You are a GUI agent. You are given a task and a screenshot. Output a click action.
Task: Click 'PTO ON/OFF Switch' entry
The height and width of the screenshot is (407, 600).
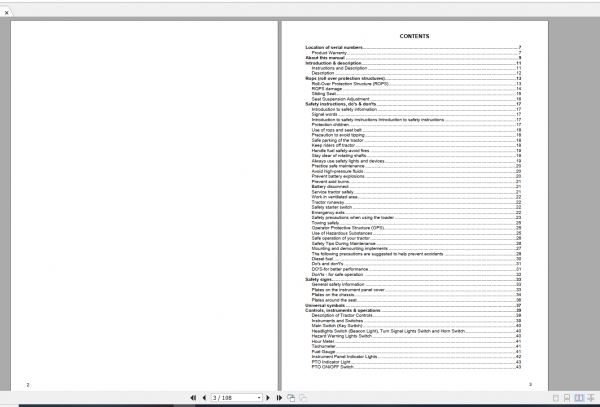tap(332, 367)
